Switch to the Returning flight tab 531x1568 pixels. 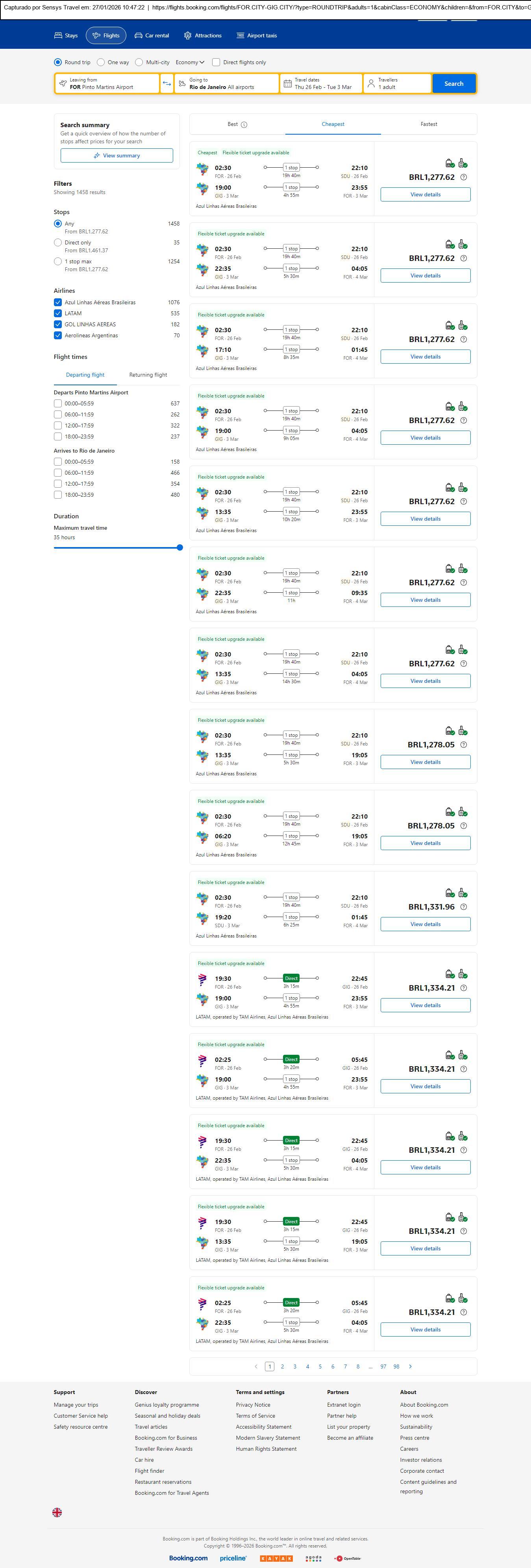148,375
